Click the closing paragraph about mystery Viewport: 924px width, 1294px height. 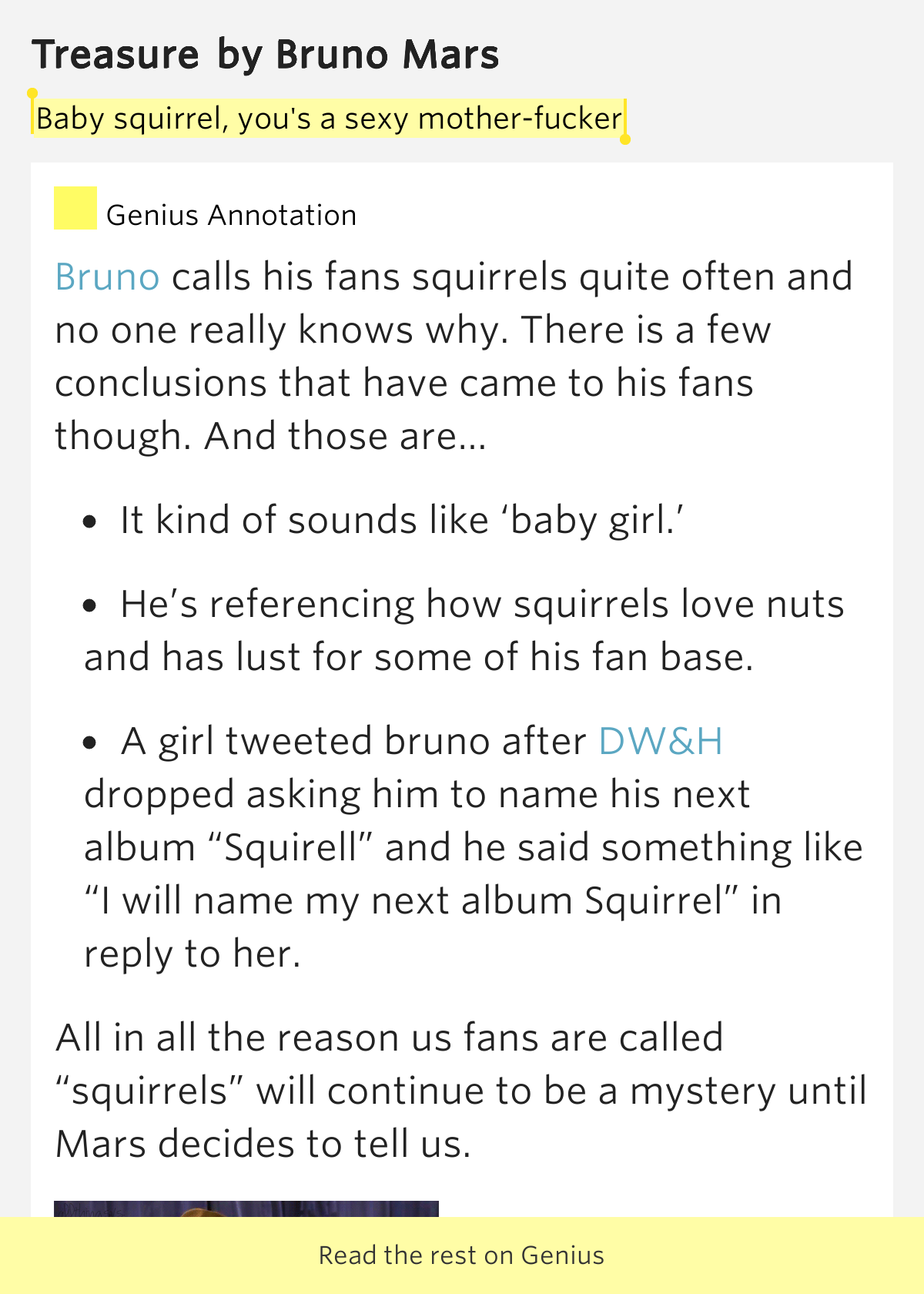pos(462,1091)
